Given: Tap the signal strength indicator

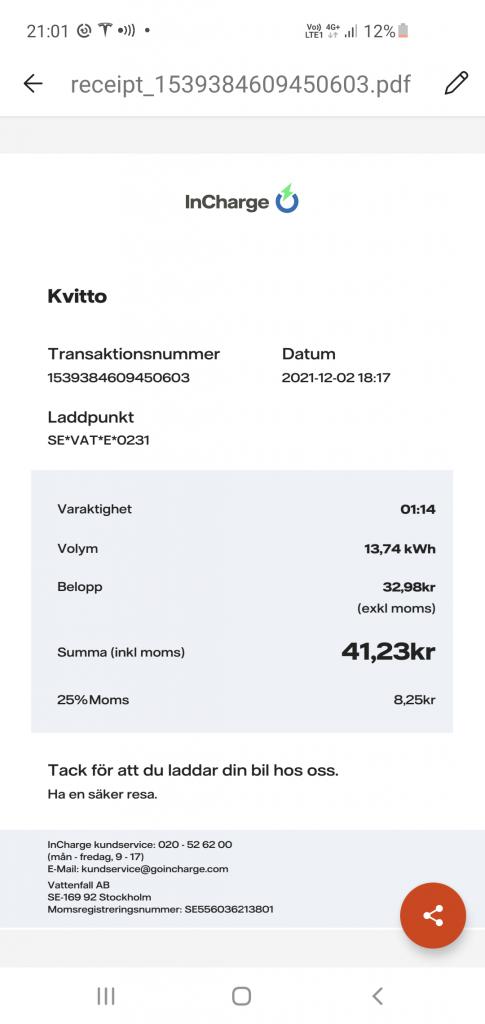Looking at the screenshot, I should coord(351,31).
